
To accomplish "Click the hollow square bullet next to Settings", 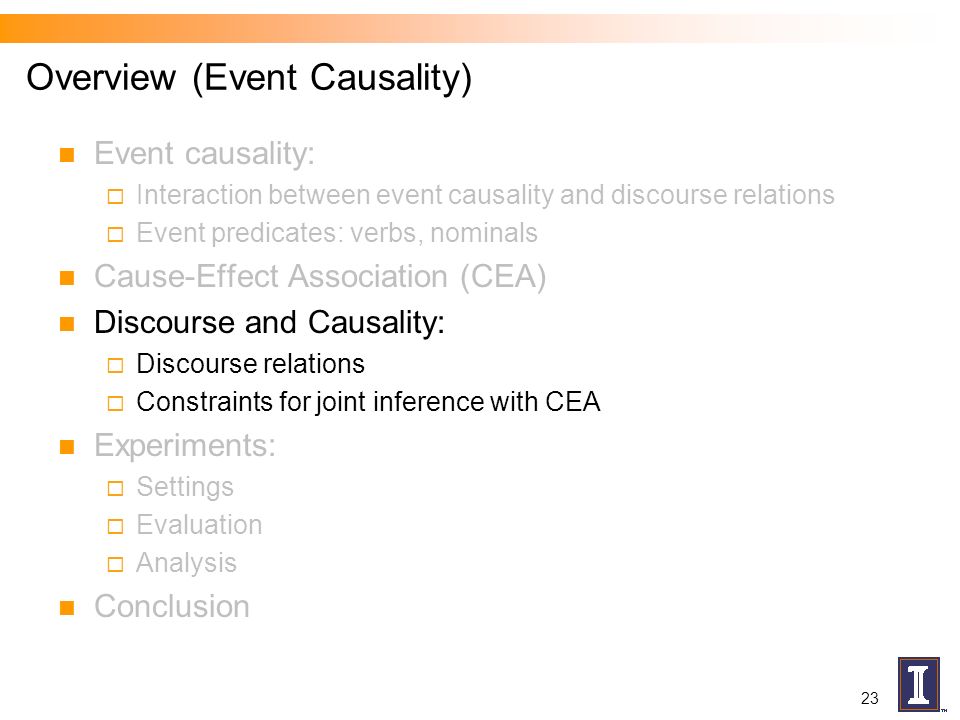I will pyautogui.click(x=115, y=489).
